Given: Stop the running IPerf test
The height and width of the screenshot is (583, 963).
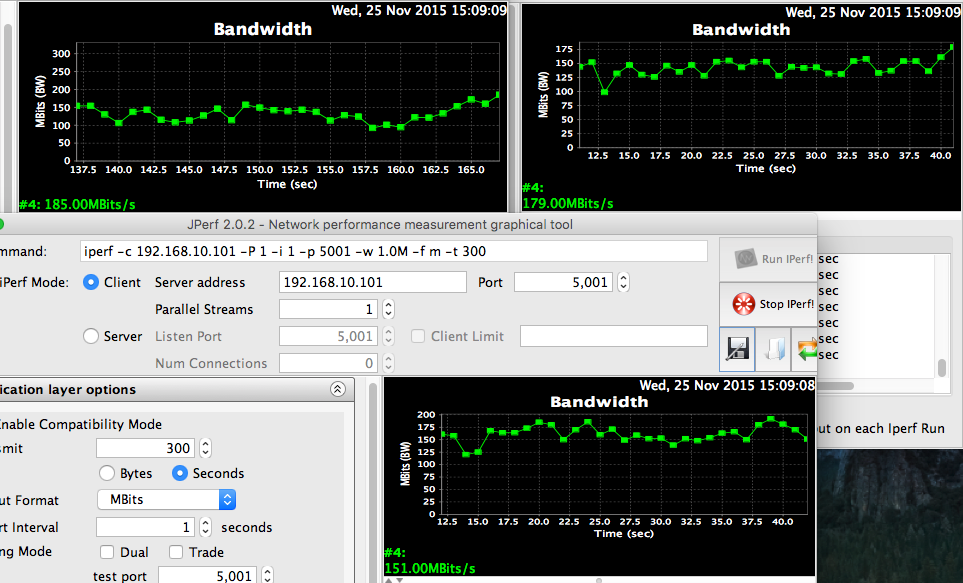Looking at the screenshot, I should click(769, 304).
